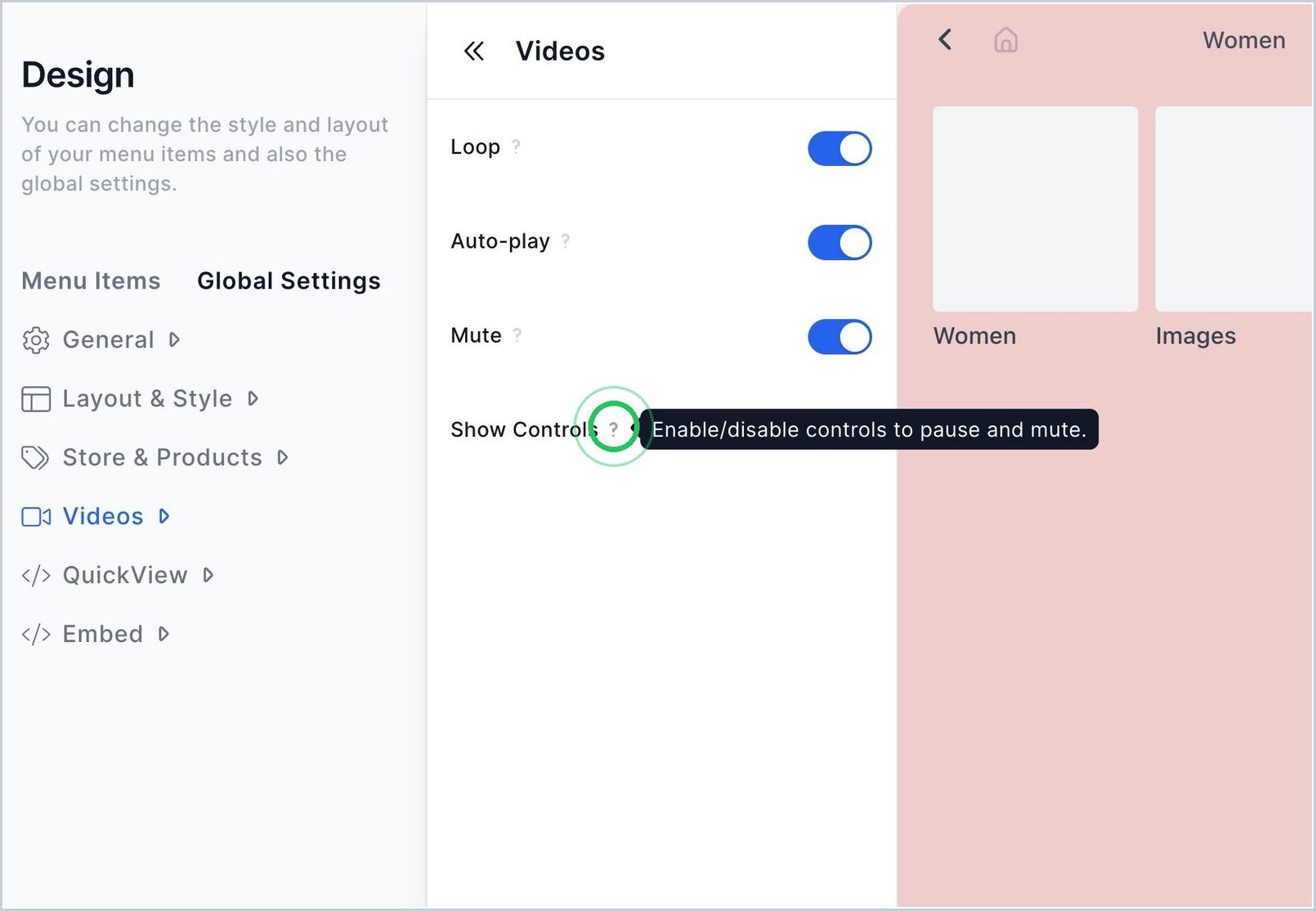Open the Women category thumbnail
This screenshot has height=911, width=1316.
pos(1035,209)
